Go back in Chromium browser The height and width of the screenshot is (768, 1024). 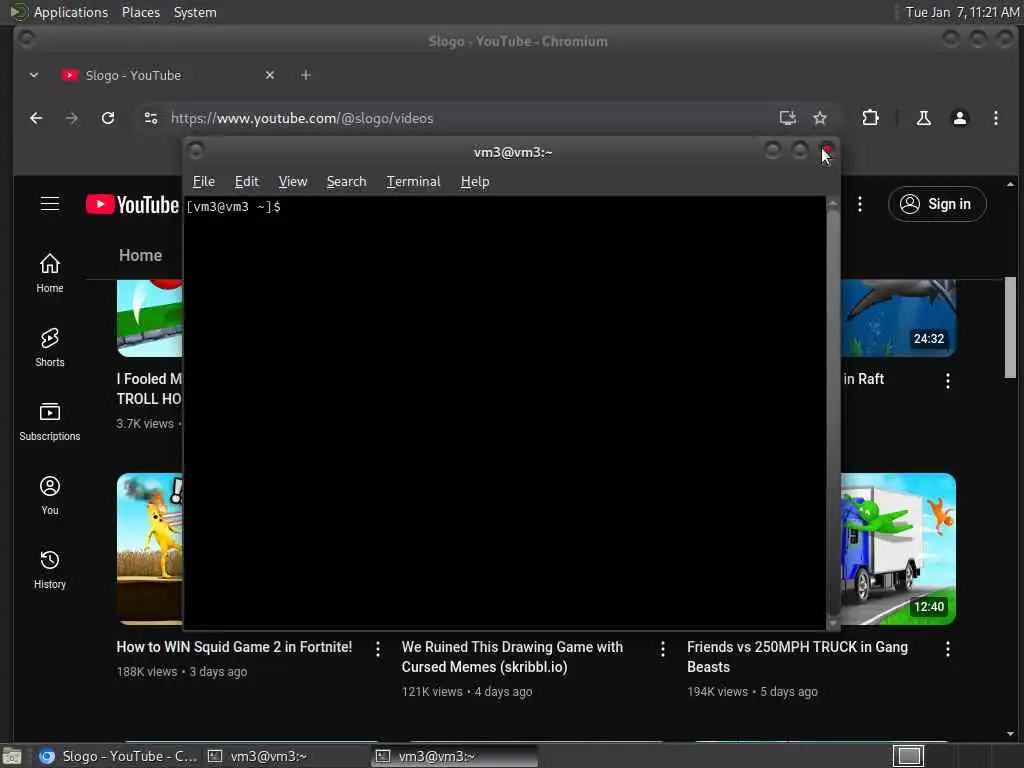[37, 118]
